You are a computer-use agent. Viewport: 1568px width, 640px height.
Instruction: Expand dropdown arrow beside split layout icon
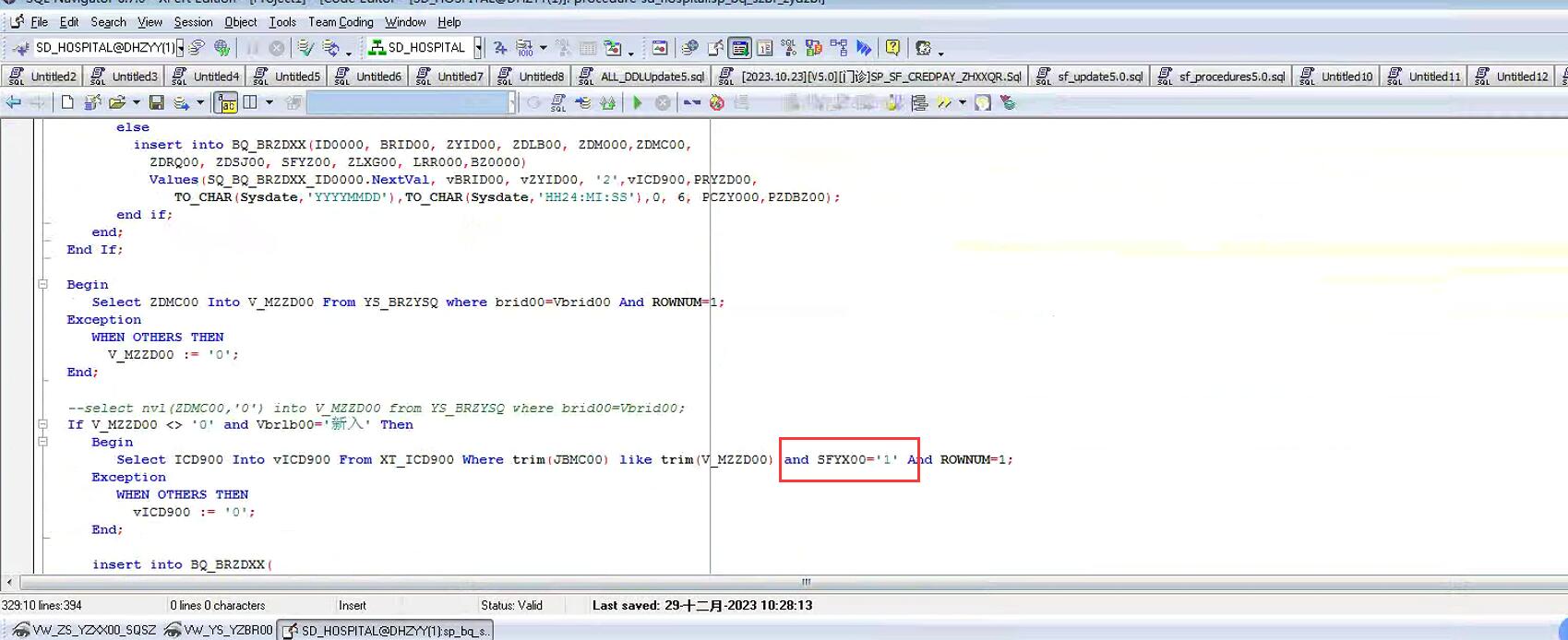pyautogui.click(x=269, y=102)
